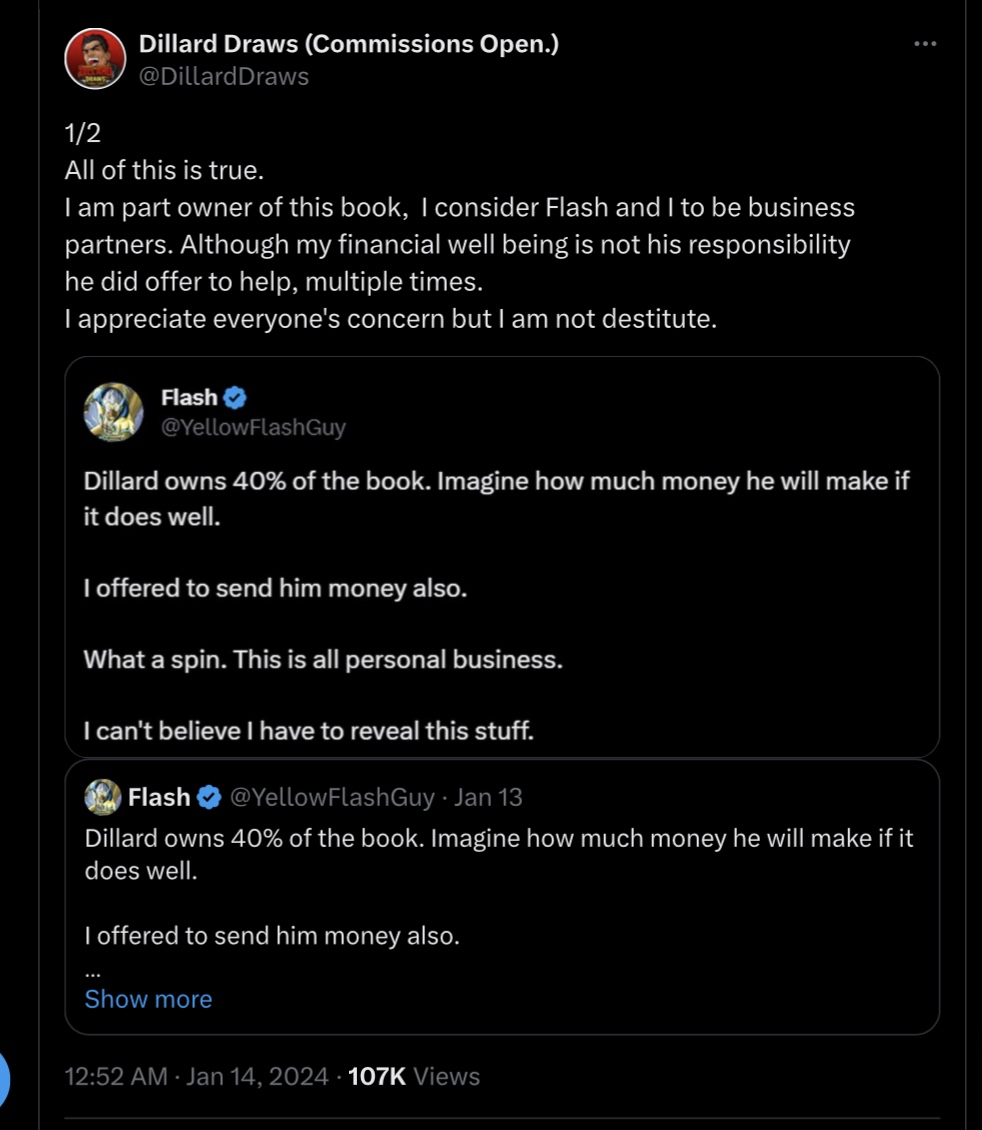Click the Jan 13 date on quoted tweet
982x1130 pixels.
tap(488, 797)
